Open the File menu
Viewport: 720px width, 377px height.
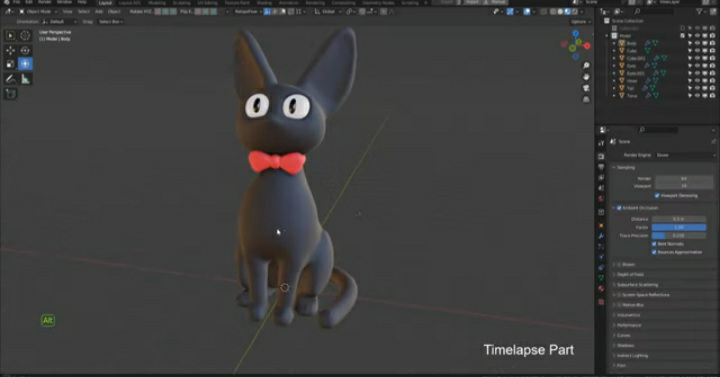click(x=17, y=2)
